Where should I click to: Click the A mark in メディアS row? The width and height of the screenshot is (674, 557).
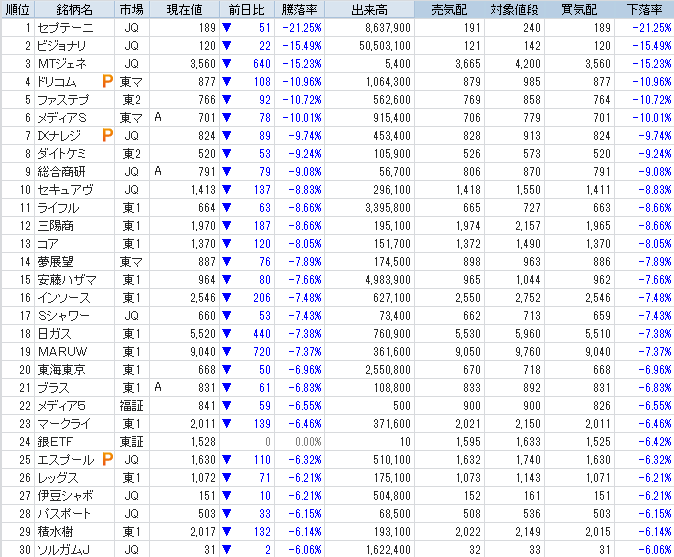click(158, 117)
